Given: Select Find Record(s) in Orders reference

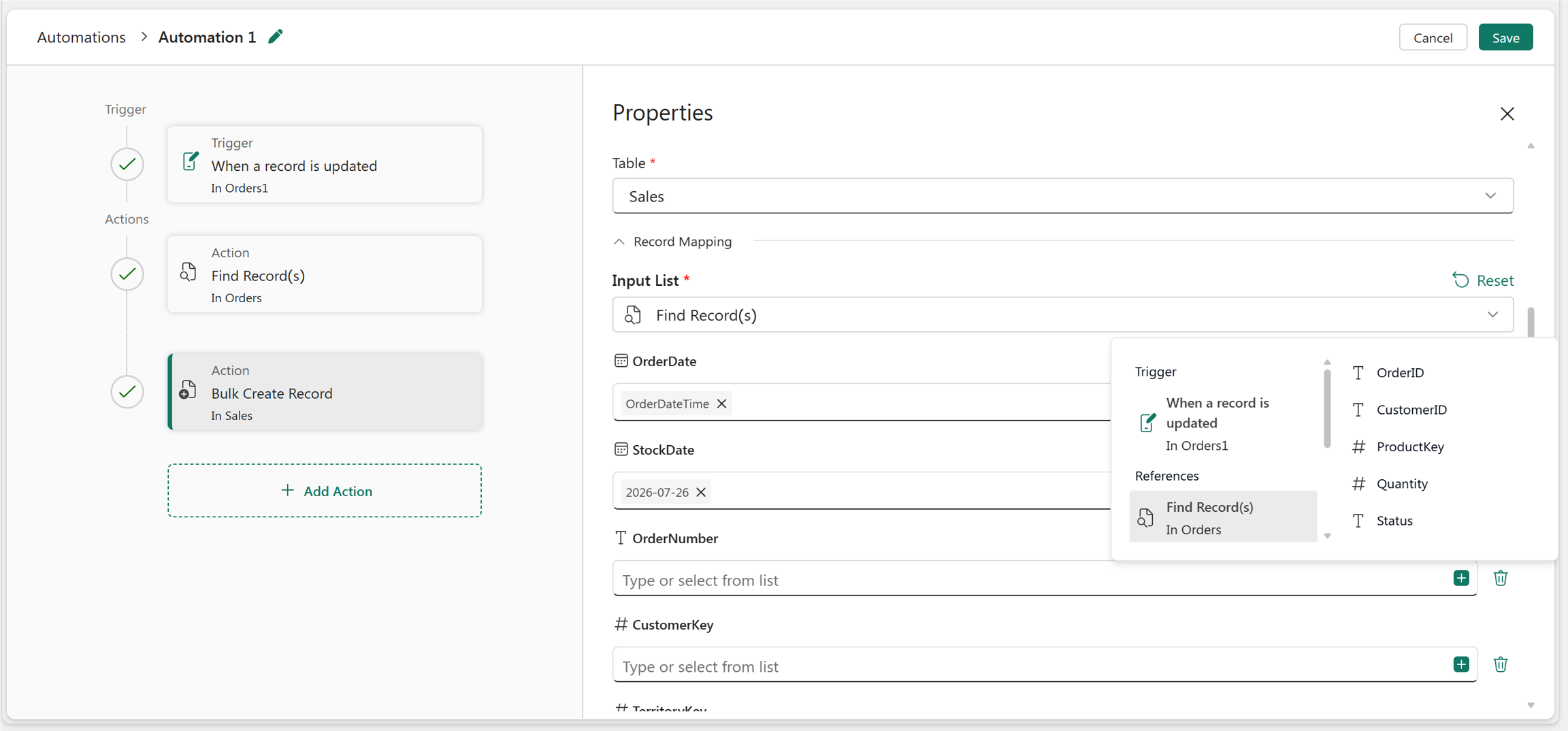Looking at the screenshot, I should coord(1223,517).
